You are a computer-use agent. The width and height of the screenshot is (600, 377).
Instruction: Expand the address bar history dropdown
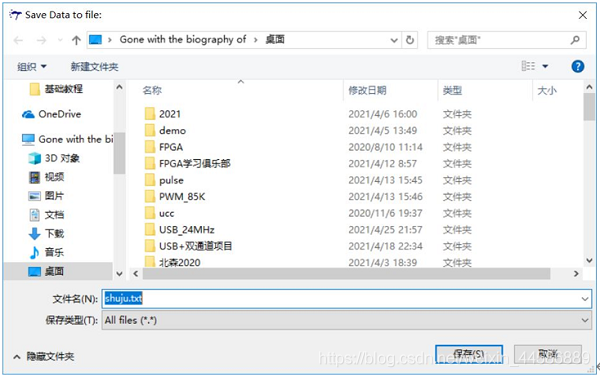click(x=394, y=40)
